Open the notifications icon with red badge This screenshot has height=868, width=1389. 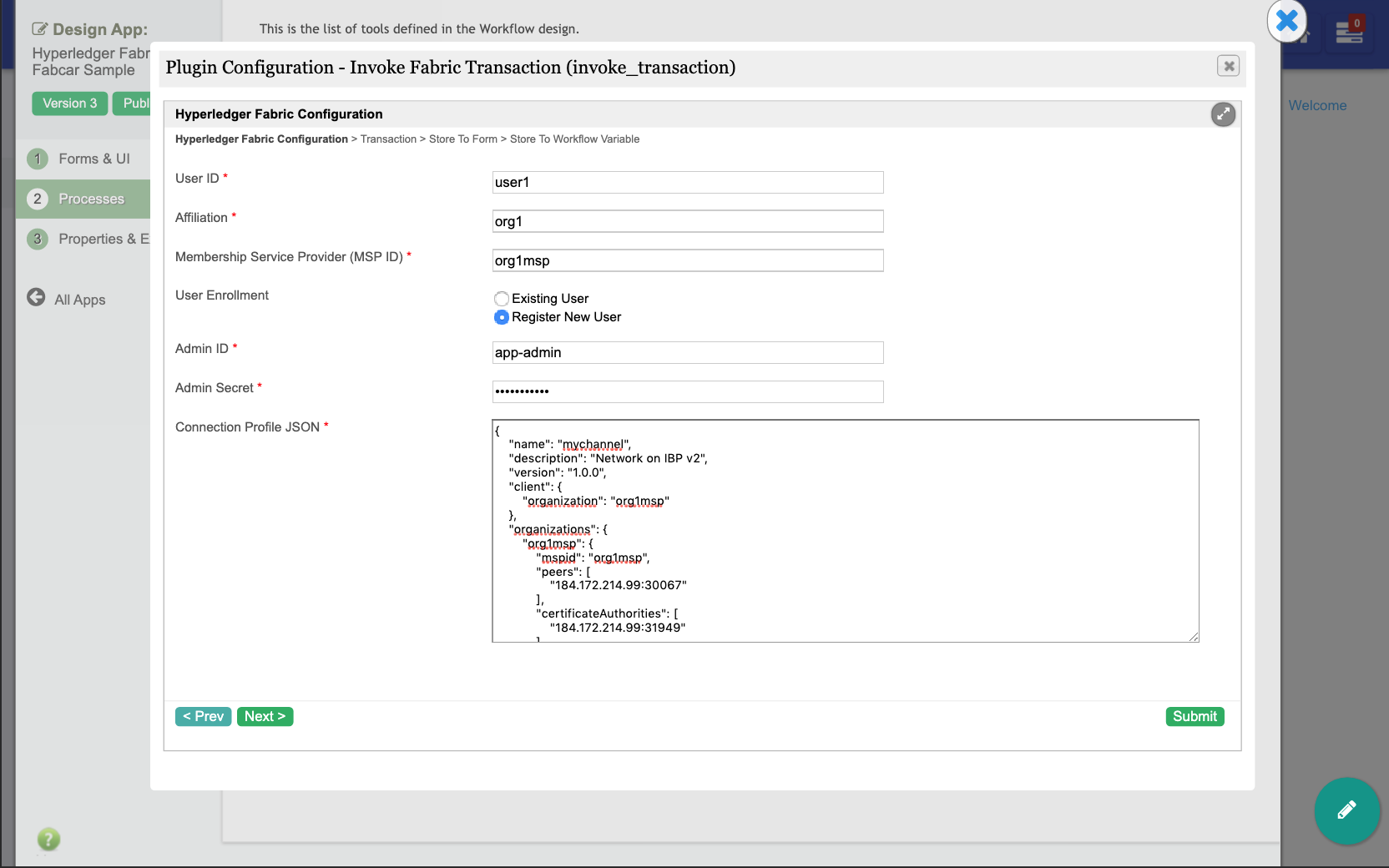click(x=1349, y=32)
